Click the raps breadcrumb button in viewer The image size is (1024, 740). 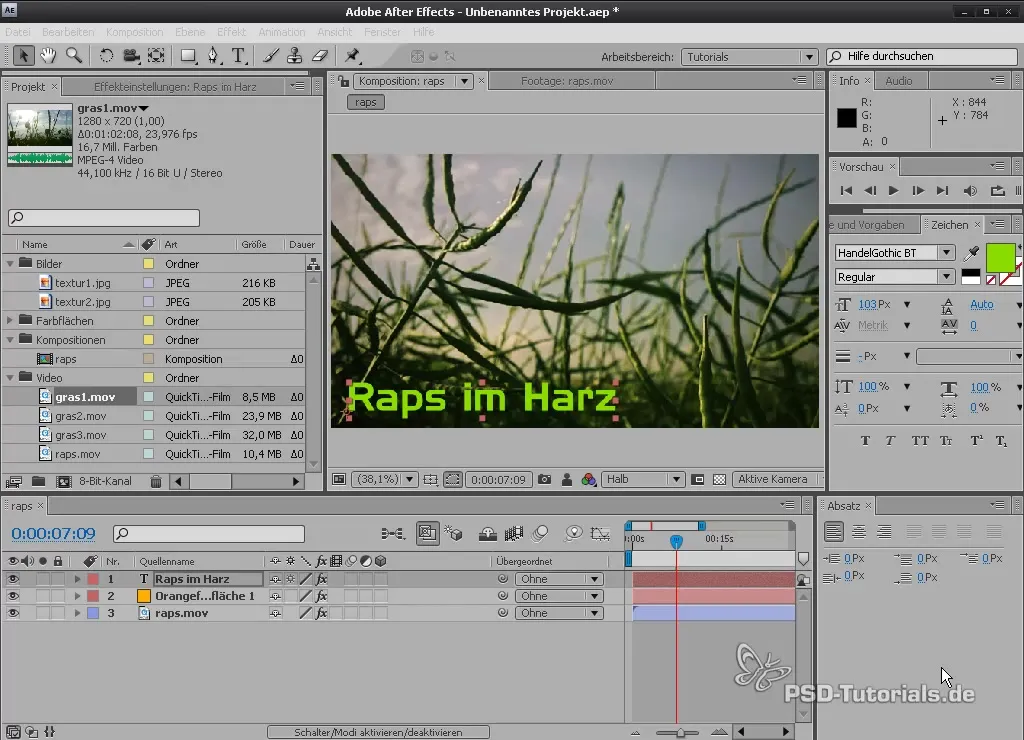pos(366,102)
